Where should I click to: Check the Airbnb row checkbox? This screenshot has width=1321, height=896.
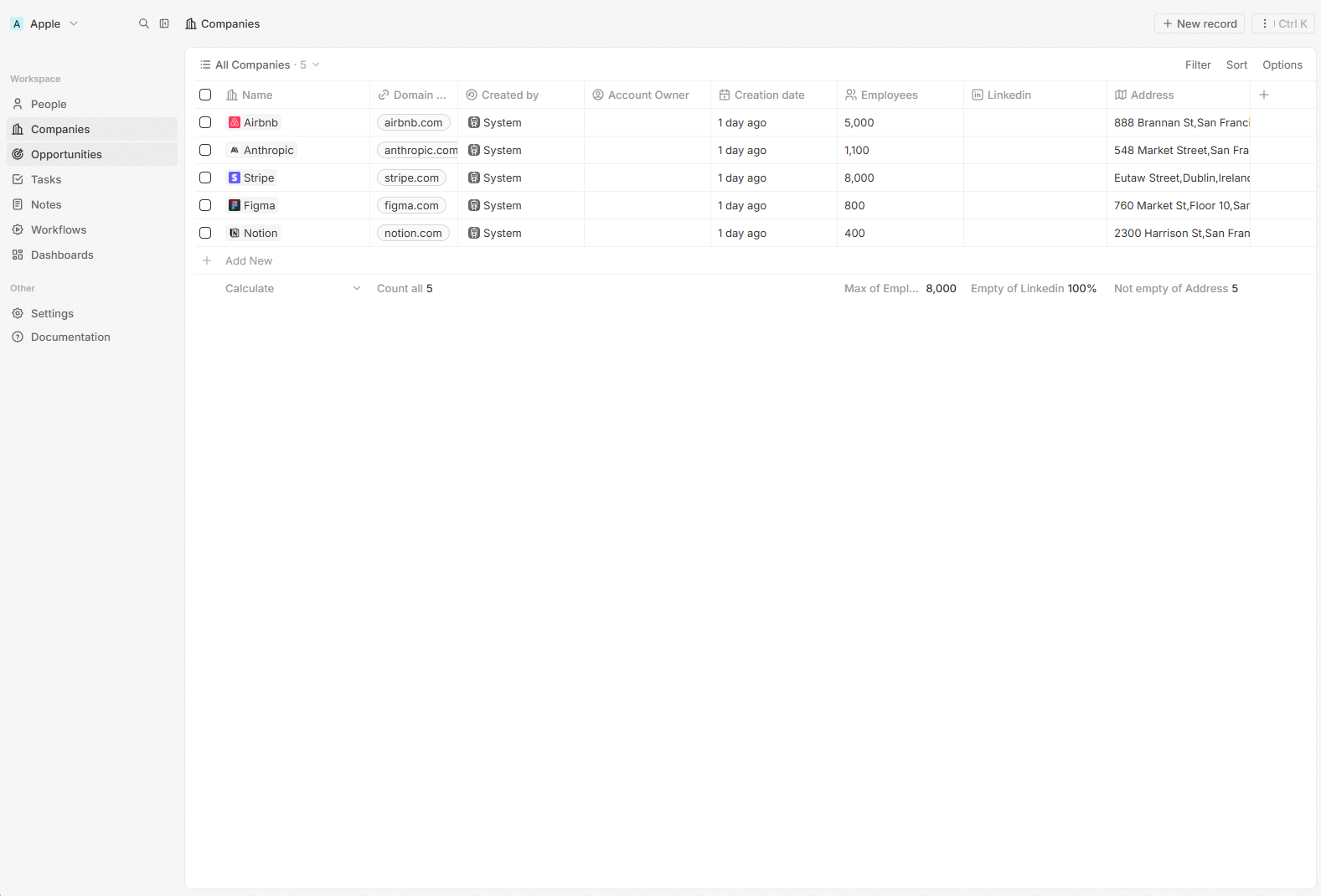205,122
